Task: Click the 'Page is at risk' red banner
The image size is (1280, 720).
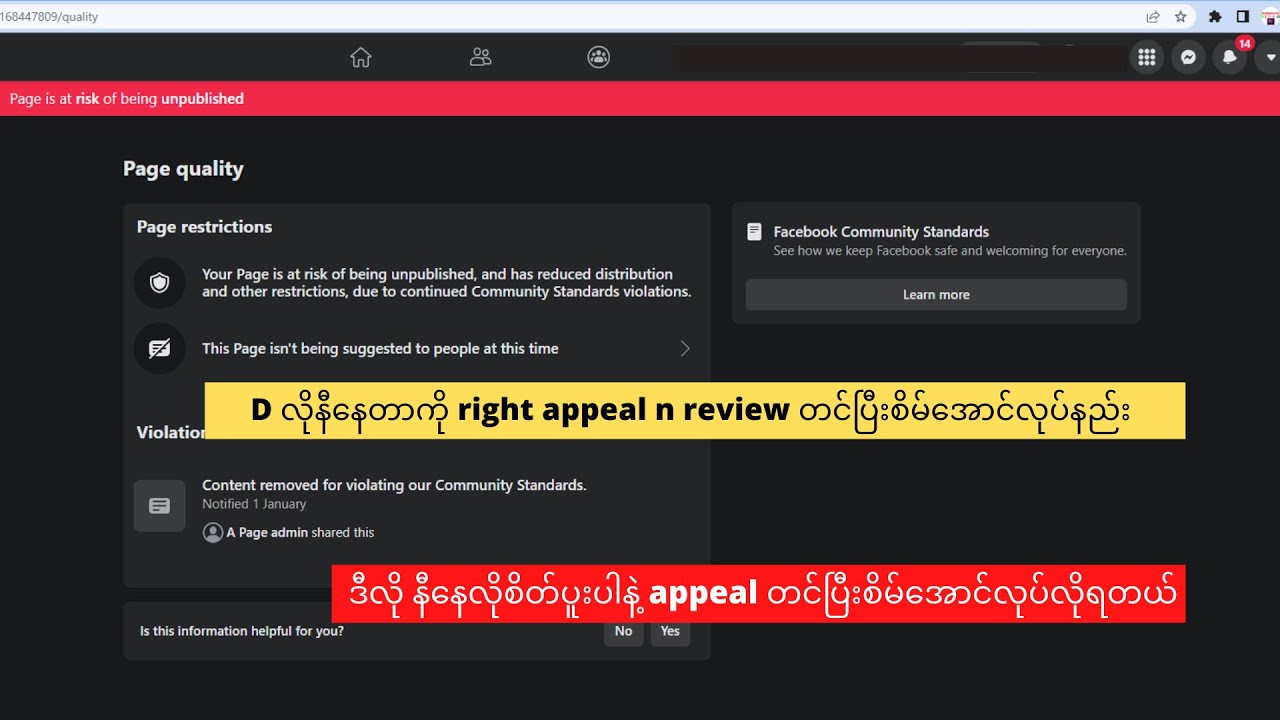Action: pyautogui.click(x=640, y=99)
